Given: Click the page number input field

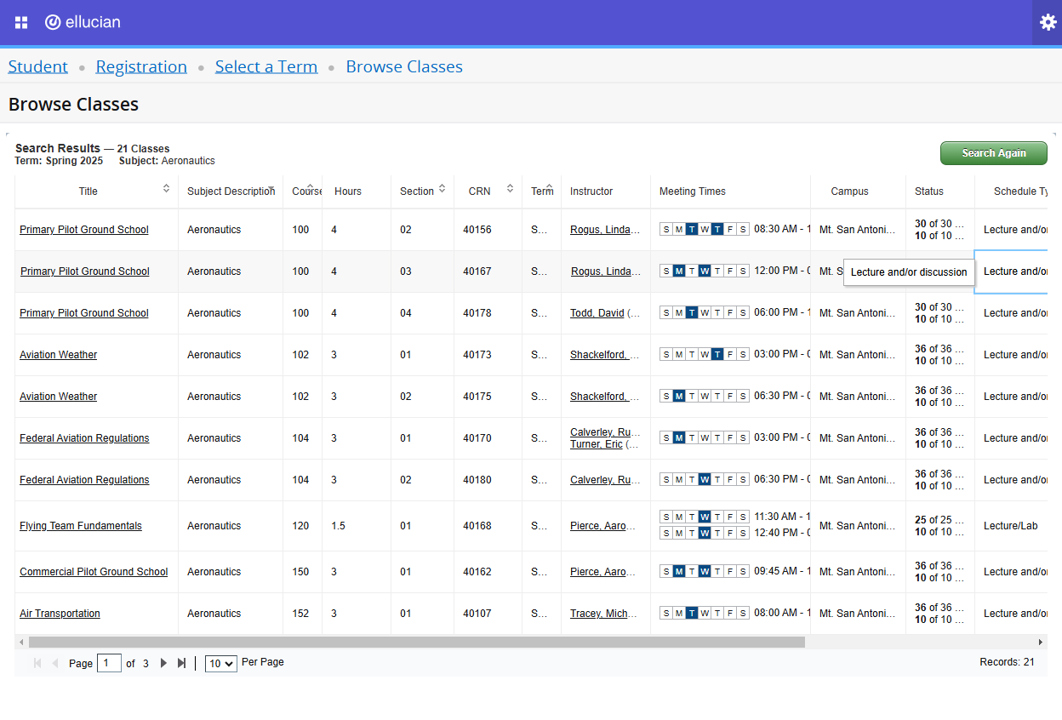Looking at the screenshot, I should [109, 663].
